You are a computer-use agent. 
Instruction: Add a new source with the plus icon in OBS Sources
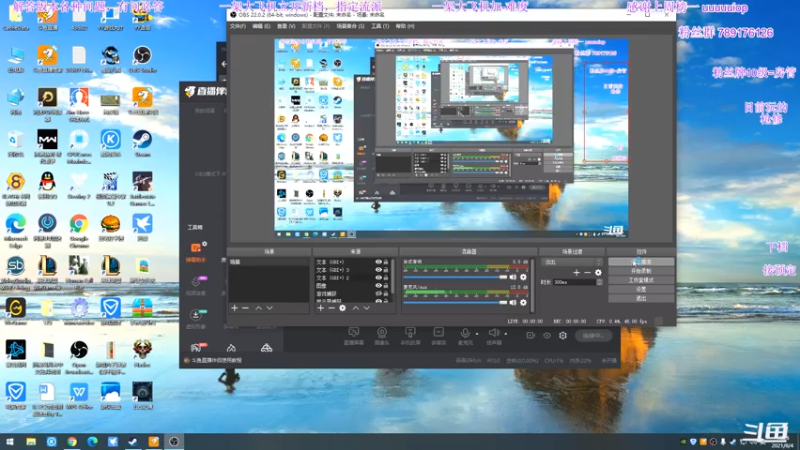click(x=320, y=308)
